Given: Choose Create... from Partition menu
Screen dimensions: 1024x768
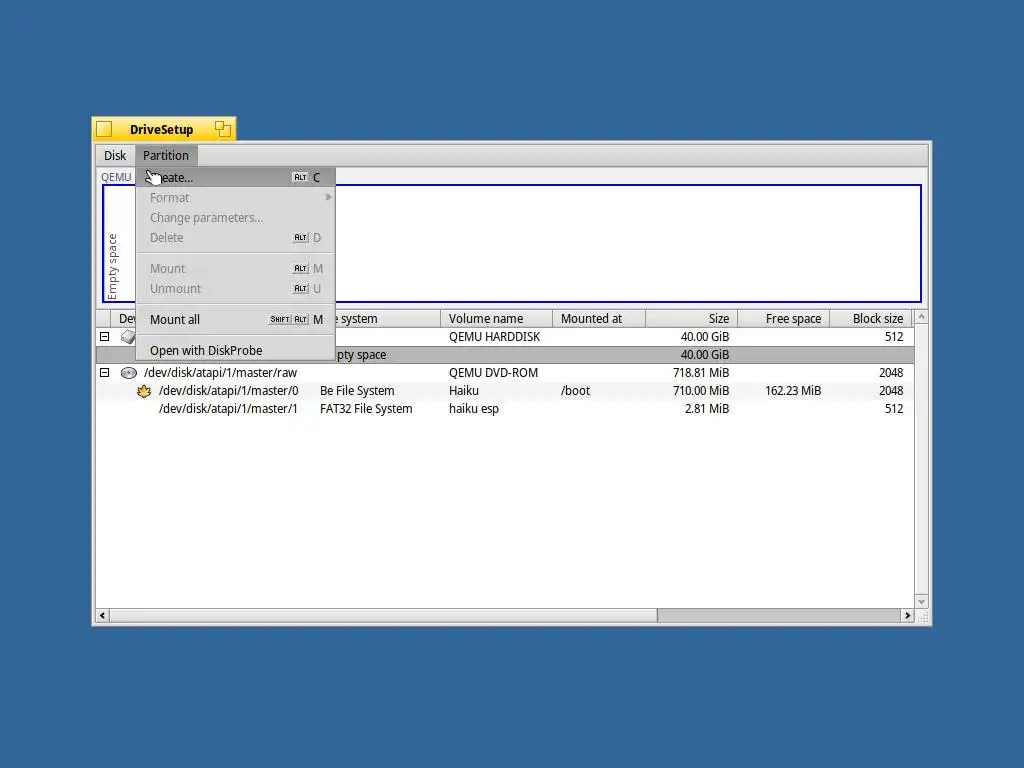Looking at the screenshot, I should 235,178.
